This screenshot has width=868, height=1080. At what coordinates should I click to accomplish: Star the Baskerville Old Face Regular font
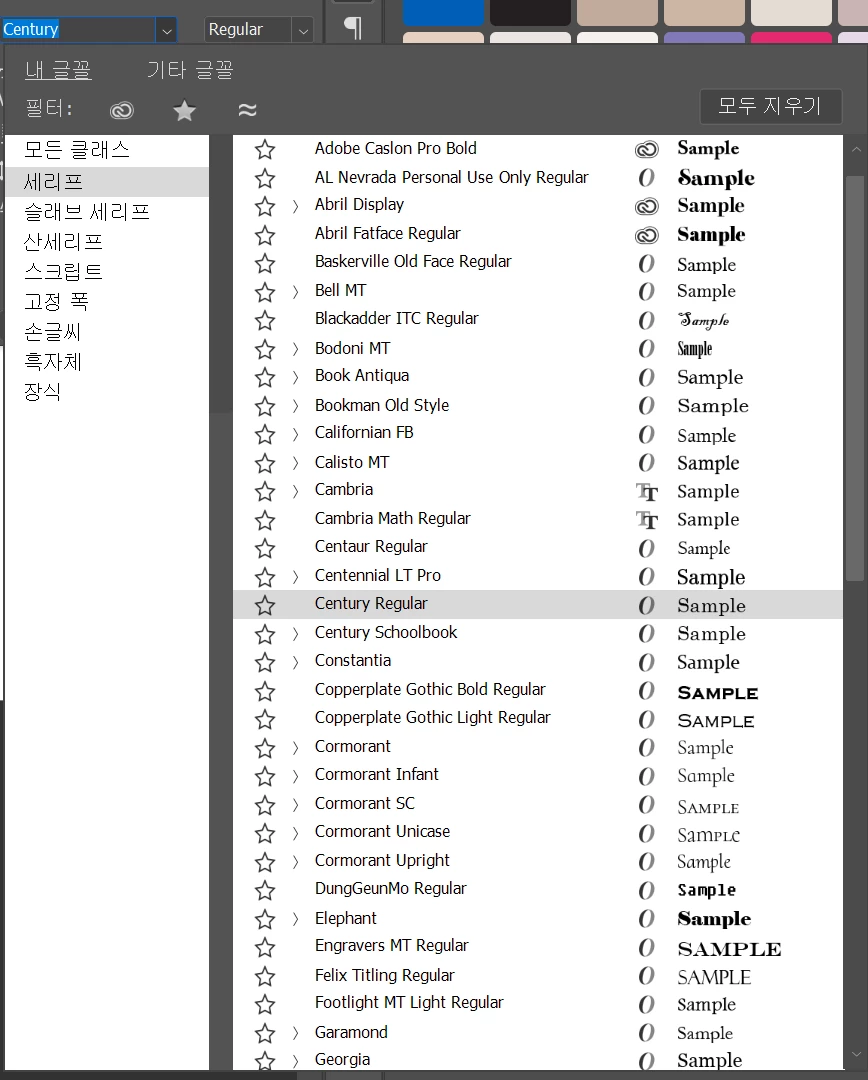pos(265,264)
